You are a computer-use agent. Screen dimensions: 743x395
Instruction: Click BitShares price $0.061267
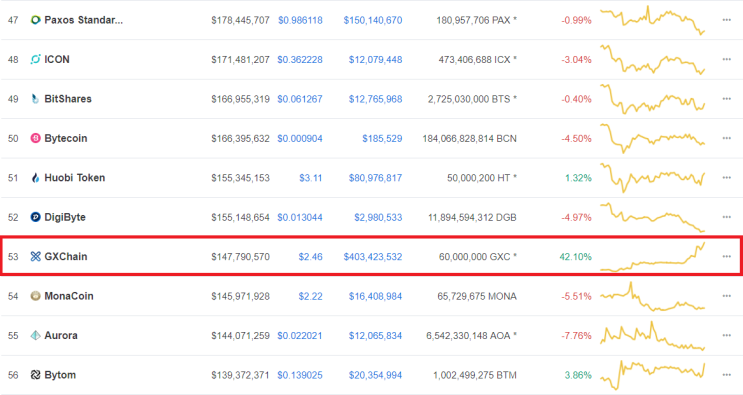300,99
